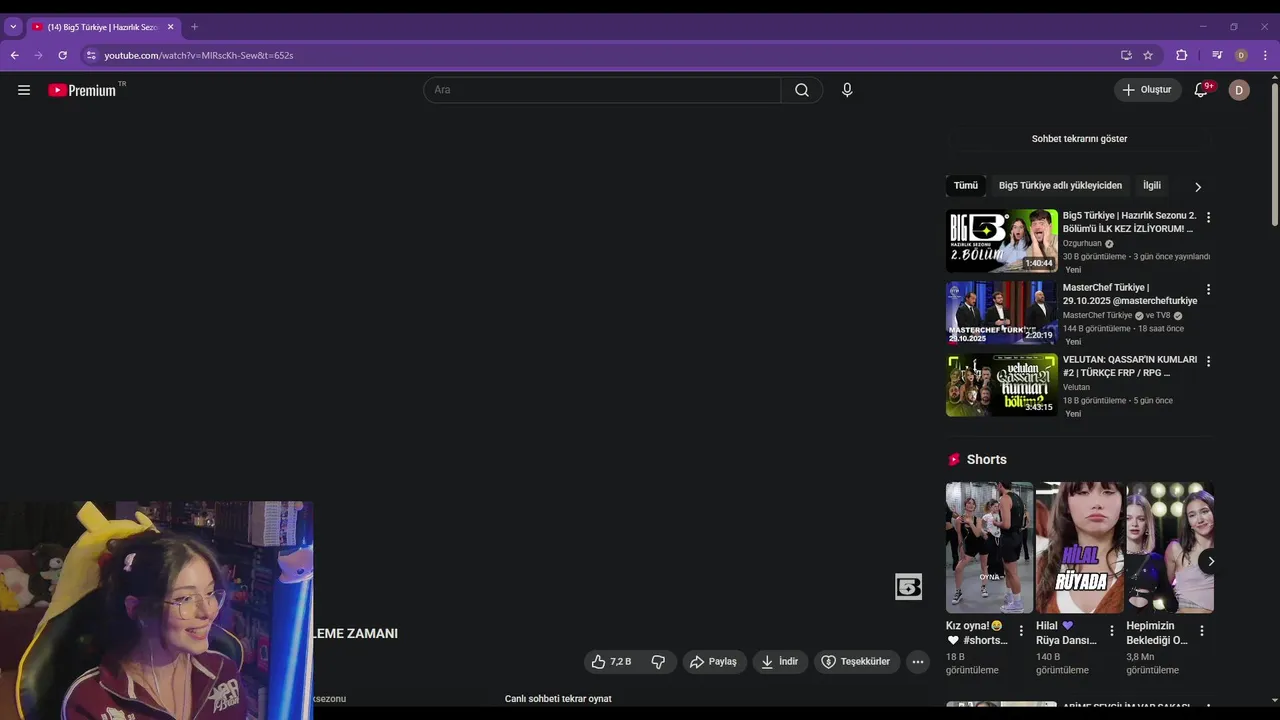View site information icon in address bar
Screen dimensions: 1280x720
tap(91, 55)
